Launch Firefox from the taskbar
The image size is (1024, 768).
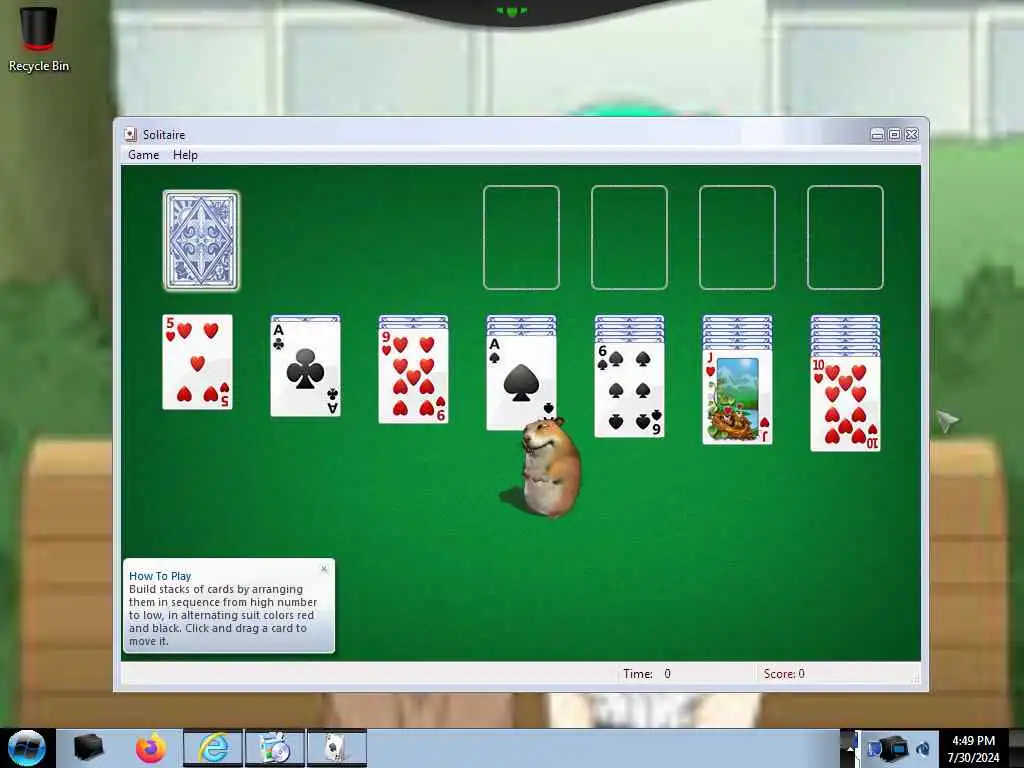151,748
